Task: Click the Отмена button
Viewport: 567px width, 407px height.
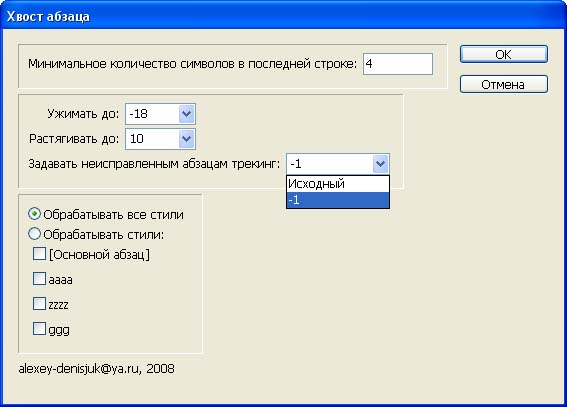Action: click(504, 84)
